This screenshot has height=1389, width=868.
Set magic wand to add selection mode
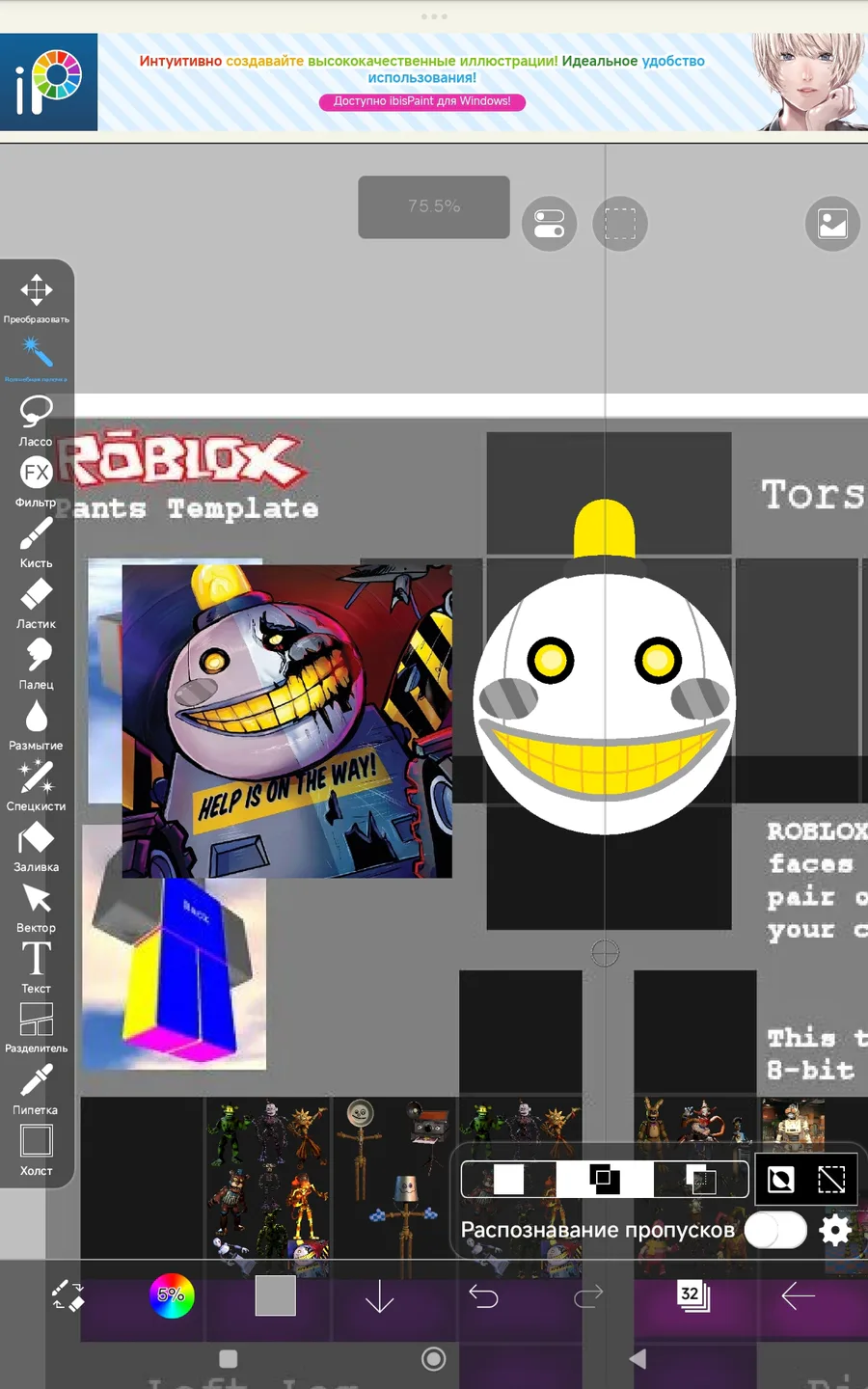(x=605, y=1179)
